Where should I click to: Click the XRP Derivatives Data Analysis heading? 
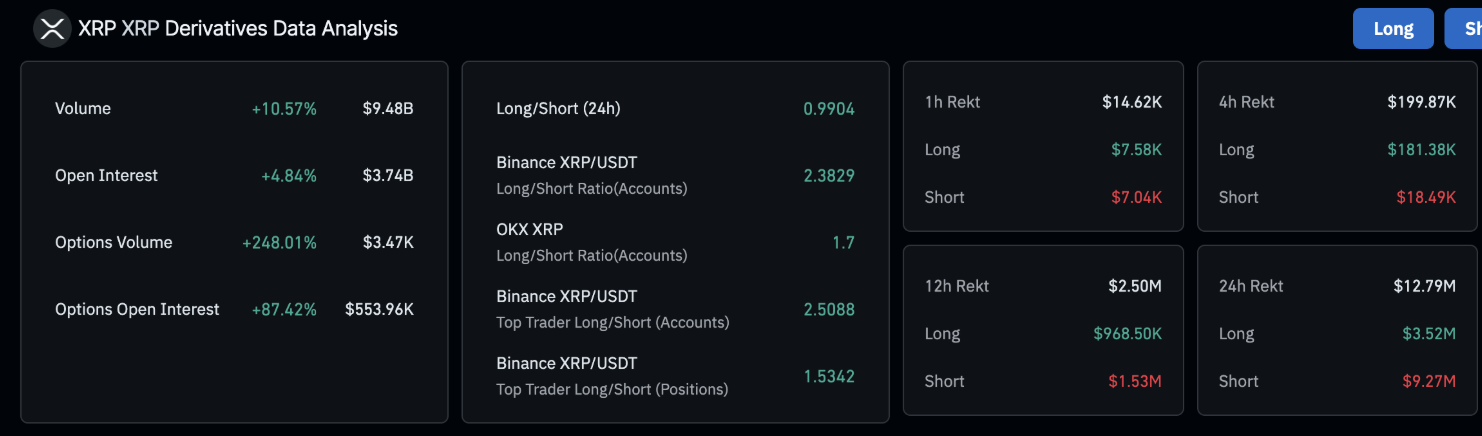(x=238, y=28)
